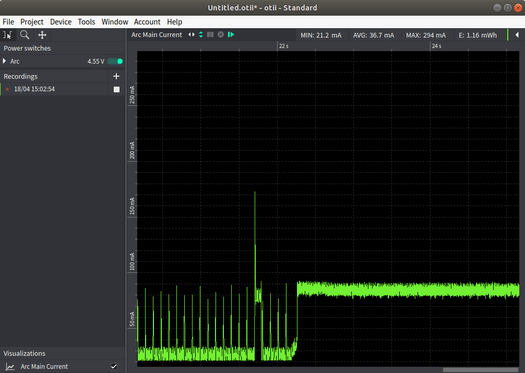525x373 pixels.
Task: Choose the pan move tool
Action: click(x=42, y=35)
